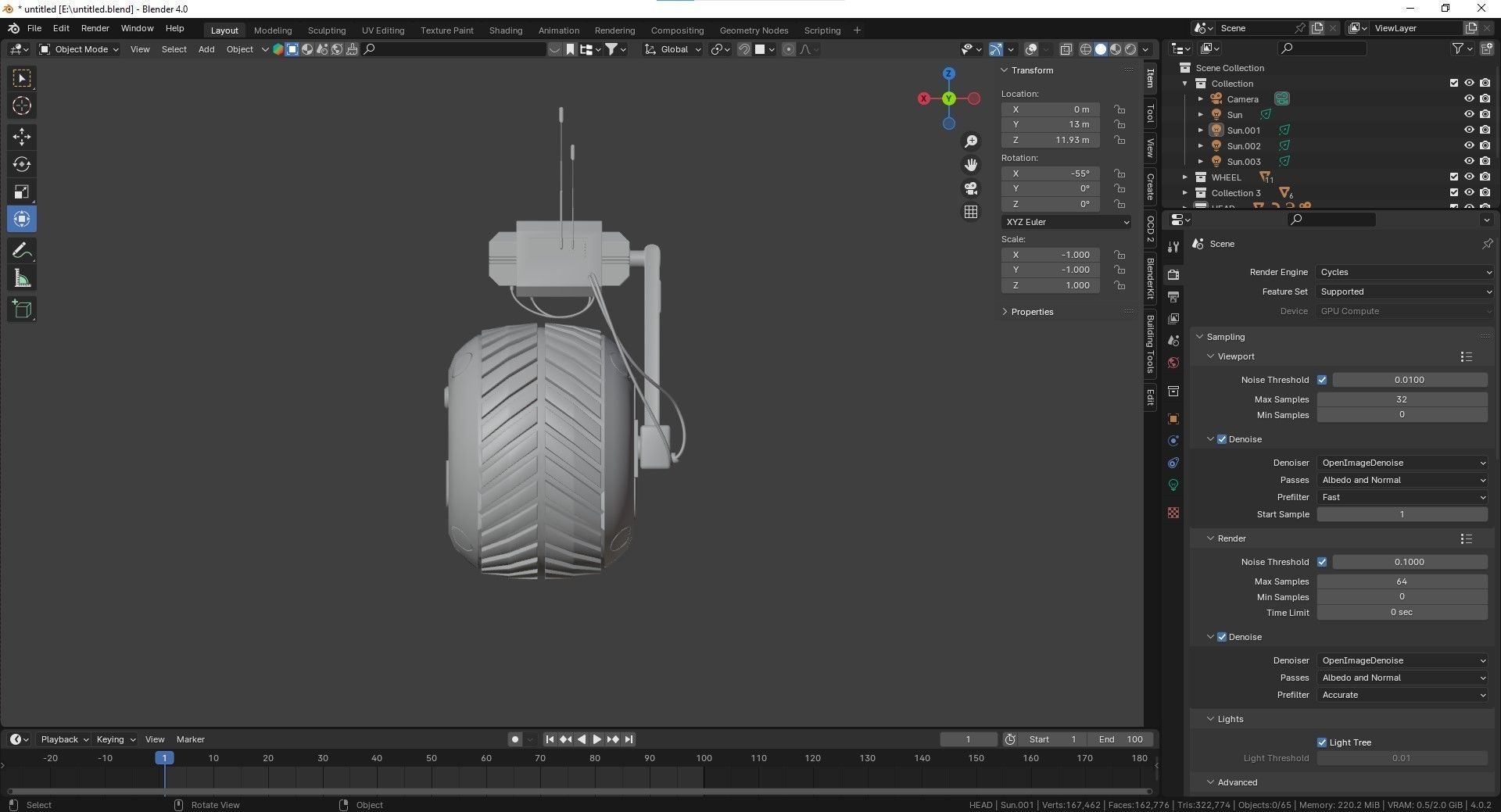Choose the Annotate tool
The image size is (1501, 812).
click(22, 250)
